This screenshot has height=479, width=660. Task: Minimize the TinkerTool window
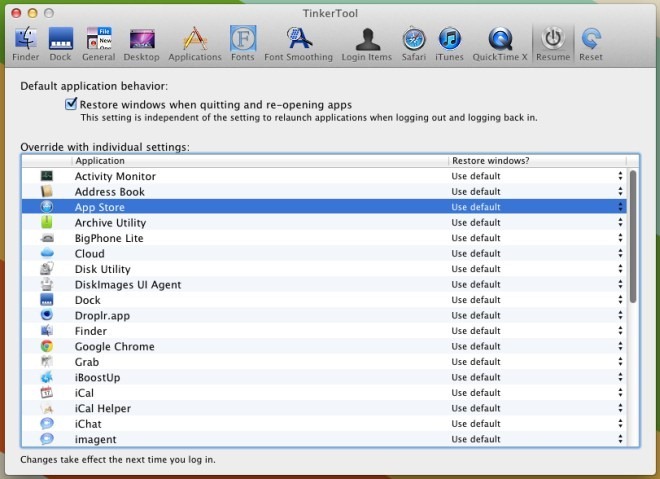click(x=32, y=13)
